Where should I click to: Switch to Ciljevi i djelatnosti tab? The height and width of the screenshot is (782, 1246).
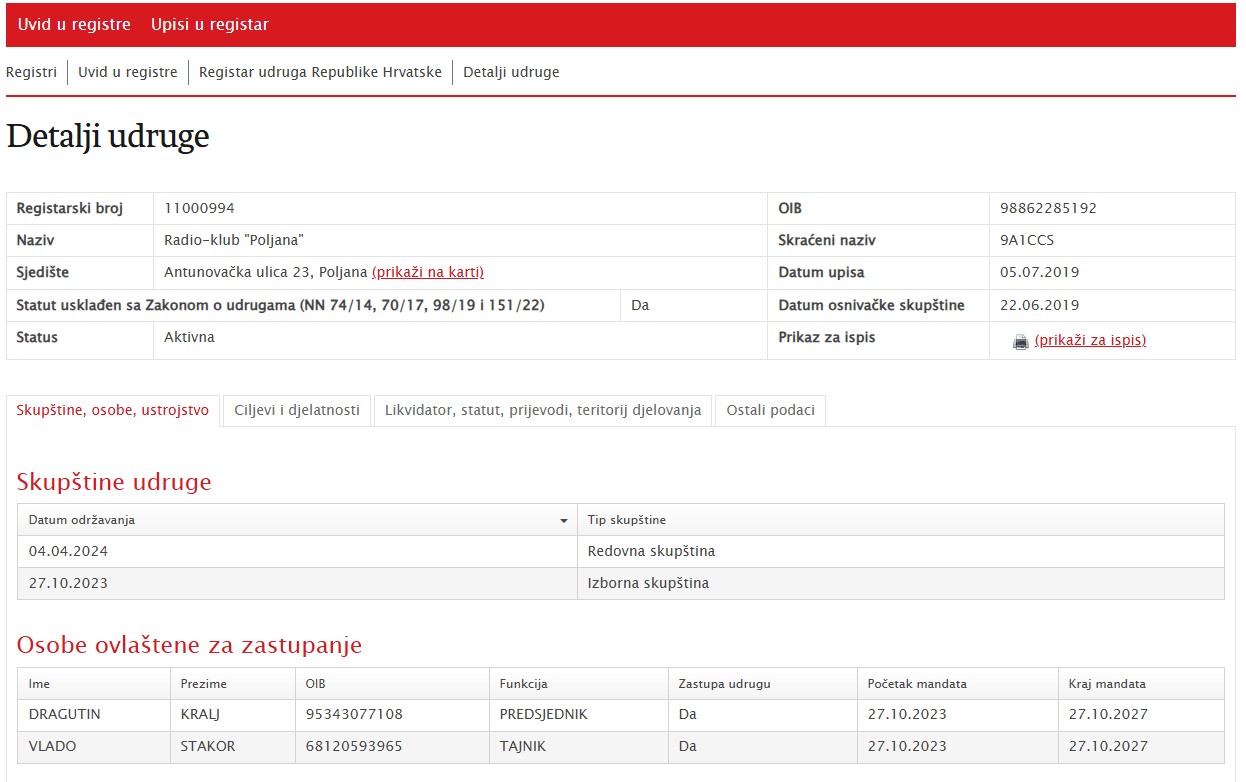pyautogui.click(x=297, y=410)
